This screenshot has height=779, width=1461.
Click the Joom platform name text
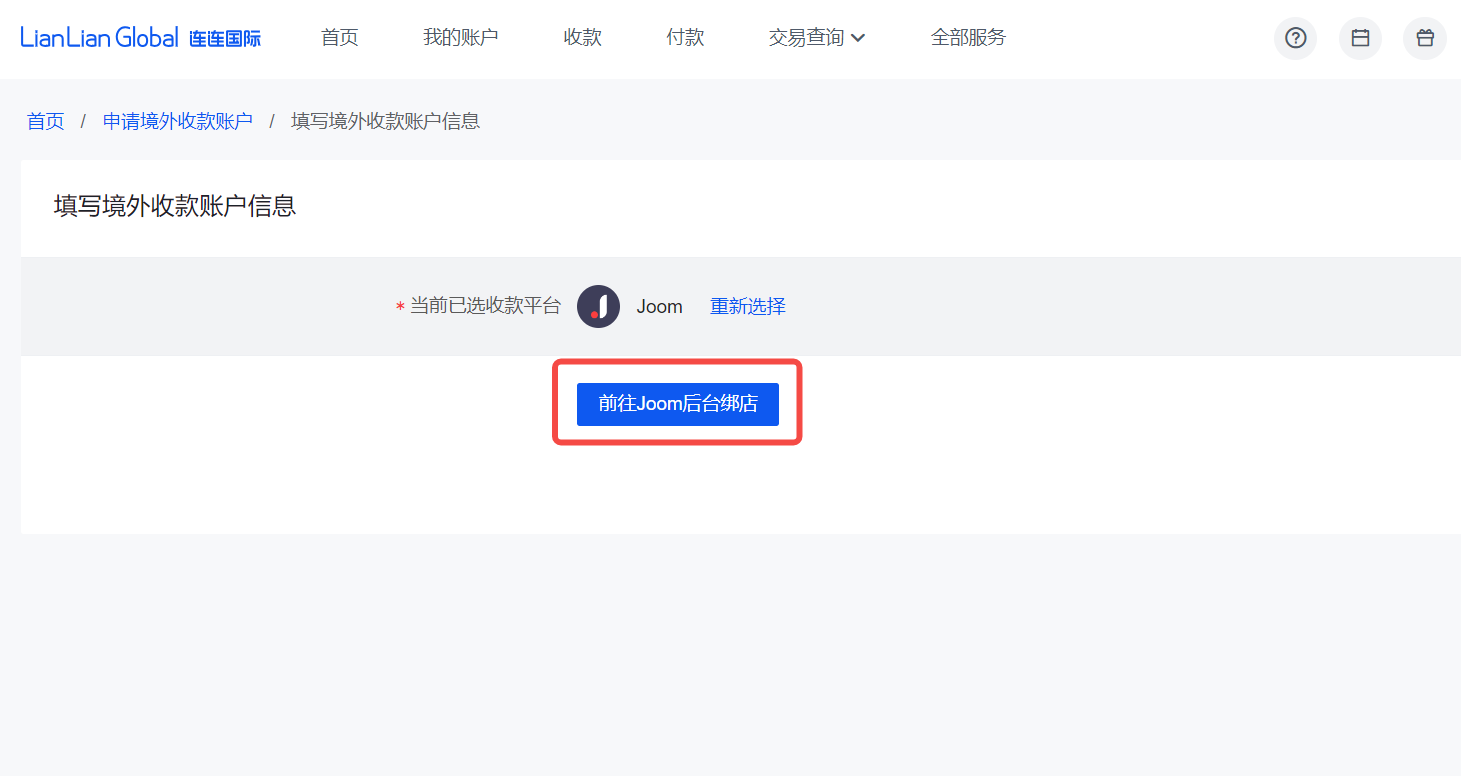coord(660,307)
